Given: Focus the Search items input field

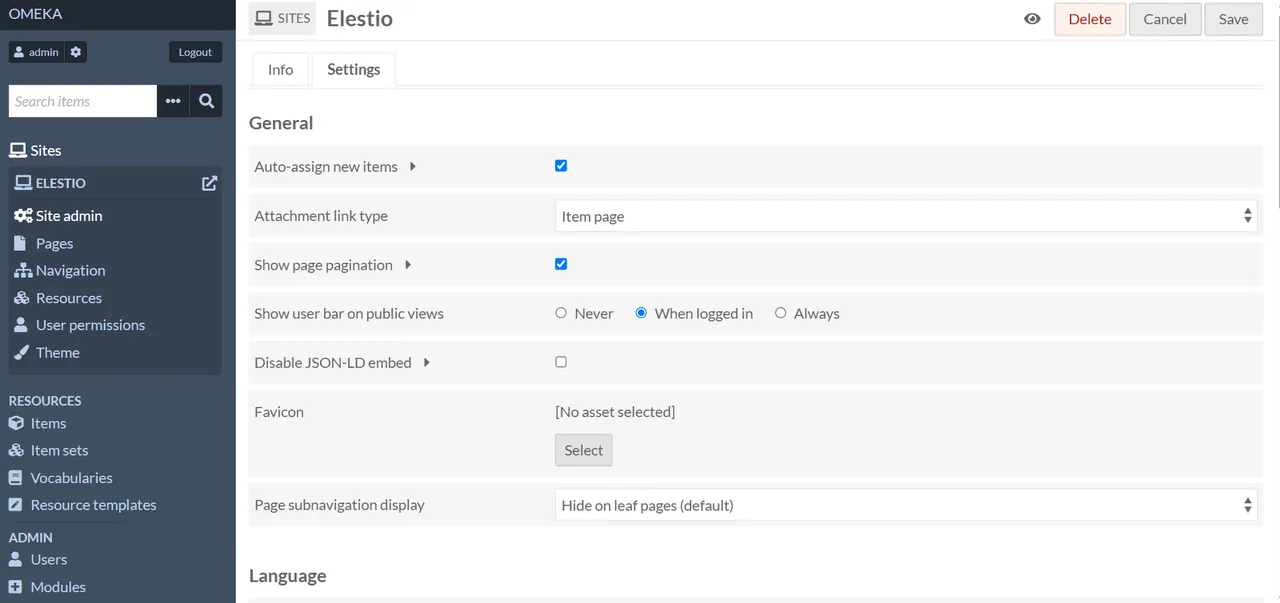Looking at the screenshot, I should [83, 101].
